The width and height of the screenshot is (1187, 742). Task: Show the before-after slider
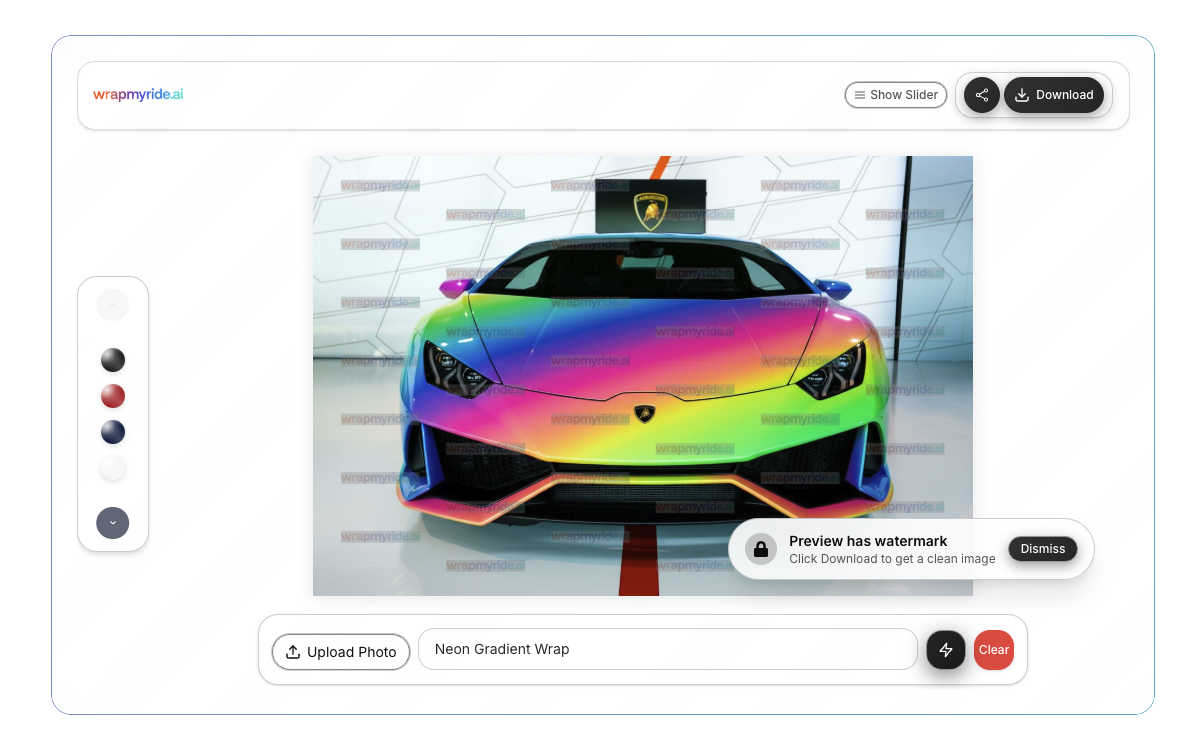click(895, 94)
